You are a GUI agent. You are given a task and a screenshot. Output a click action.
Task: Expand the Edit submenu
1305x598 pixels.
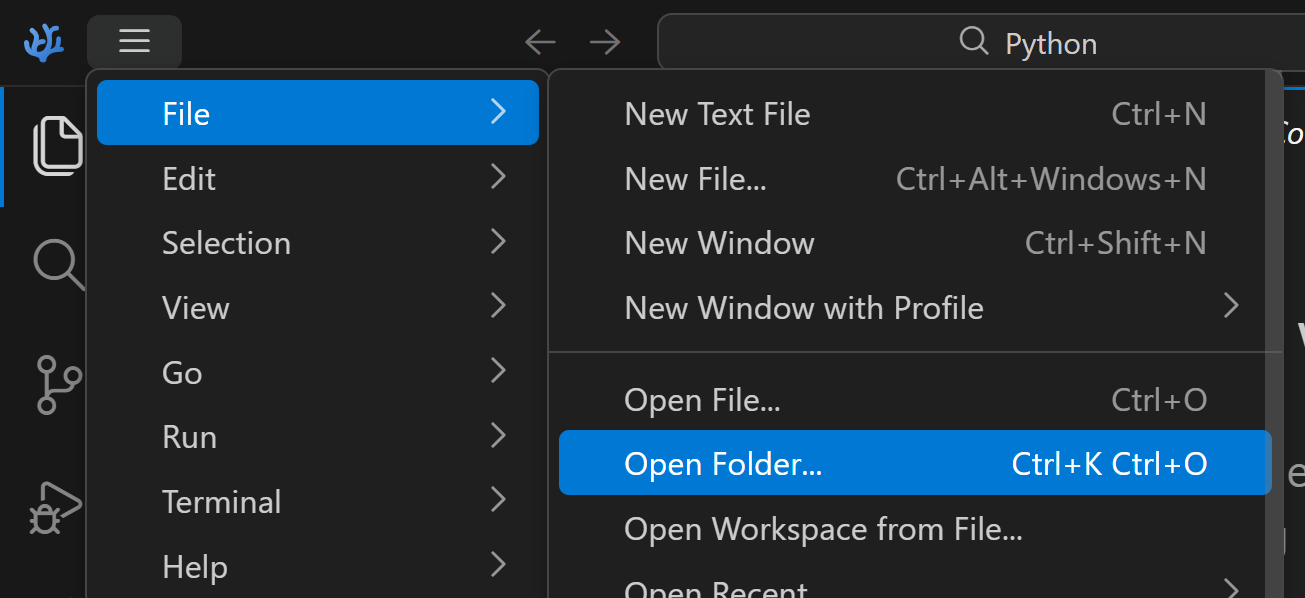tap(317, 178)
